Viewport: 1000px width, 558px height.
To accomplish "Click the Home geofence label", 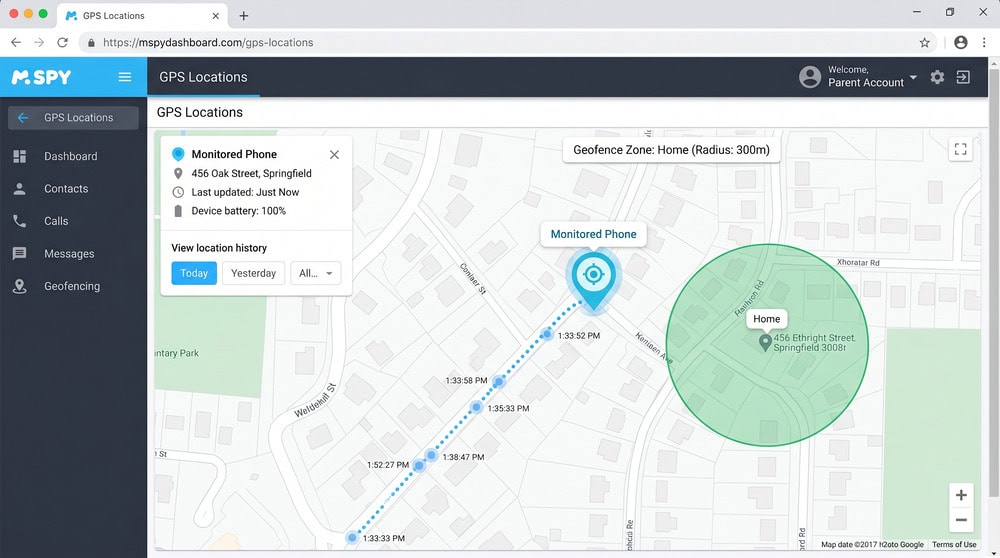I will pyautogui.click(x=767, y=319).
